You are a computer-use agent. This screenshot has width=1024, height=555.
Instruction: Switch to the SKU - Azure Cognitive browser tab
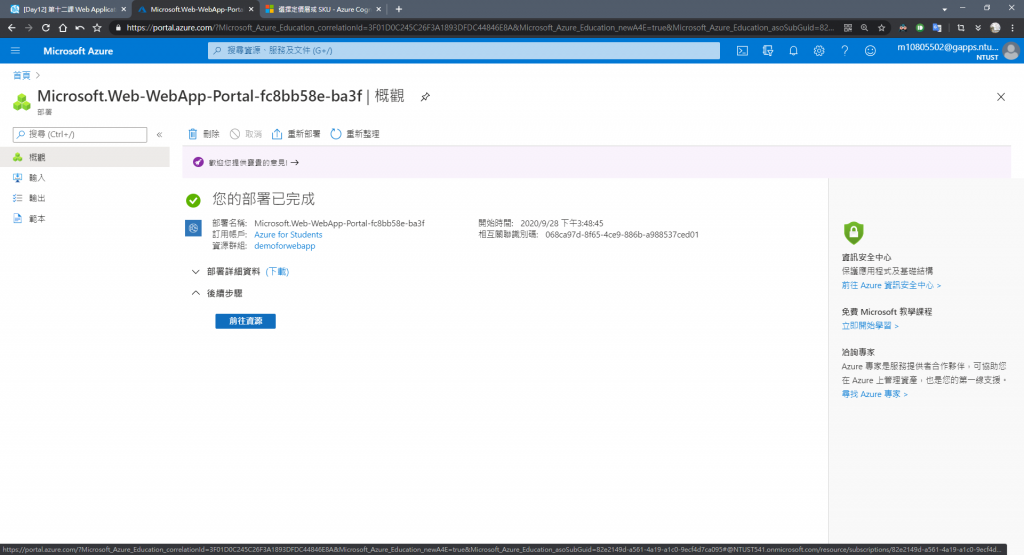(323, 9)
